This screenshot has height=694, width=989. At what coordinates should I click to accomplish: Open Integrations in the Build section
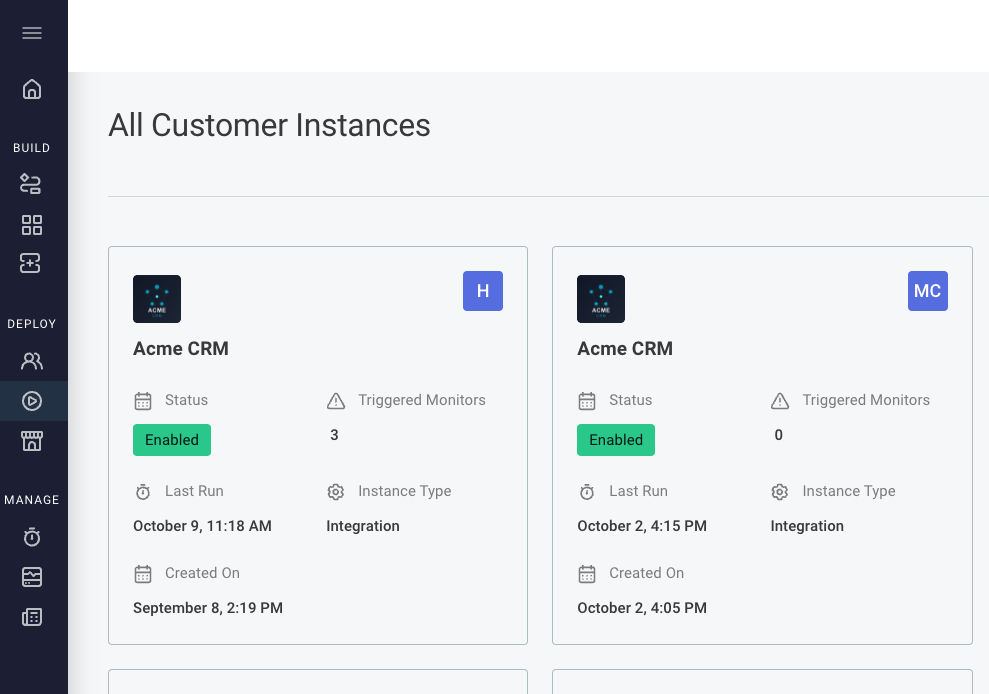(32, 184)
